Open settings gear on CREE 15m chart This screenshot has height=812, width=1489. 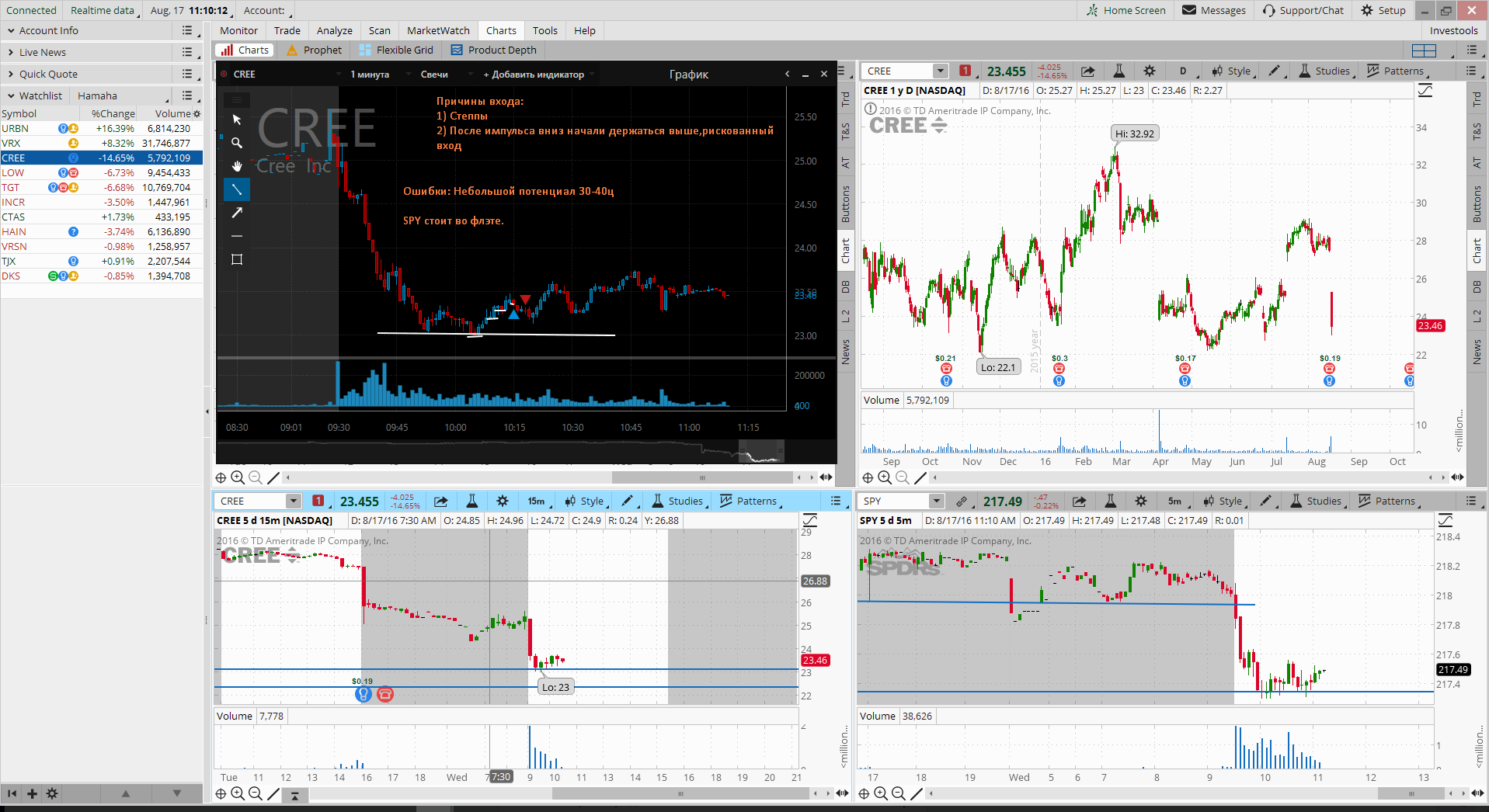503,501
